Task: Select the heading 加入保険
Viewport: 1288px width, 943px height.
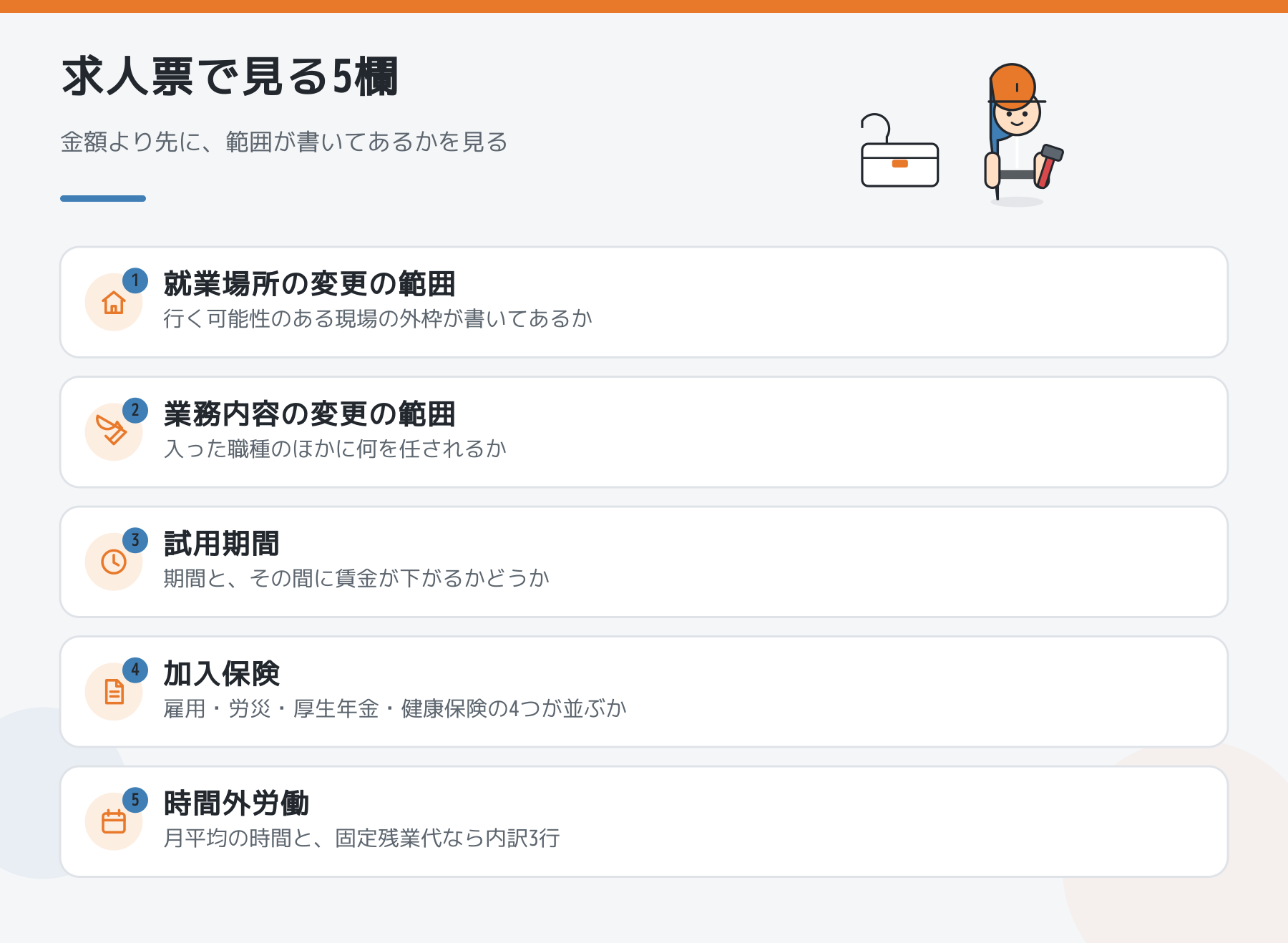Action: (221, 674)
